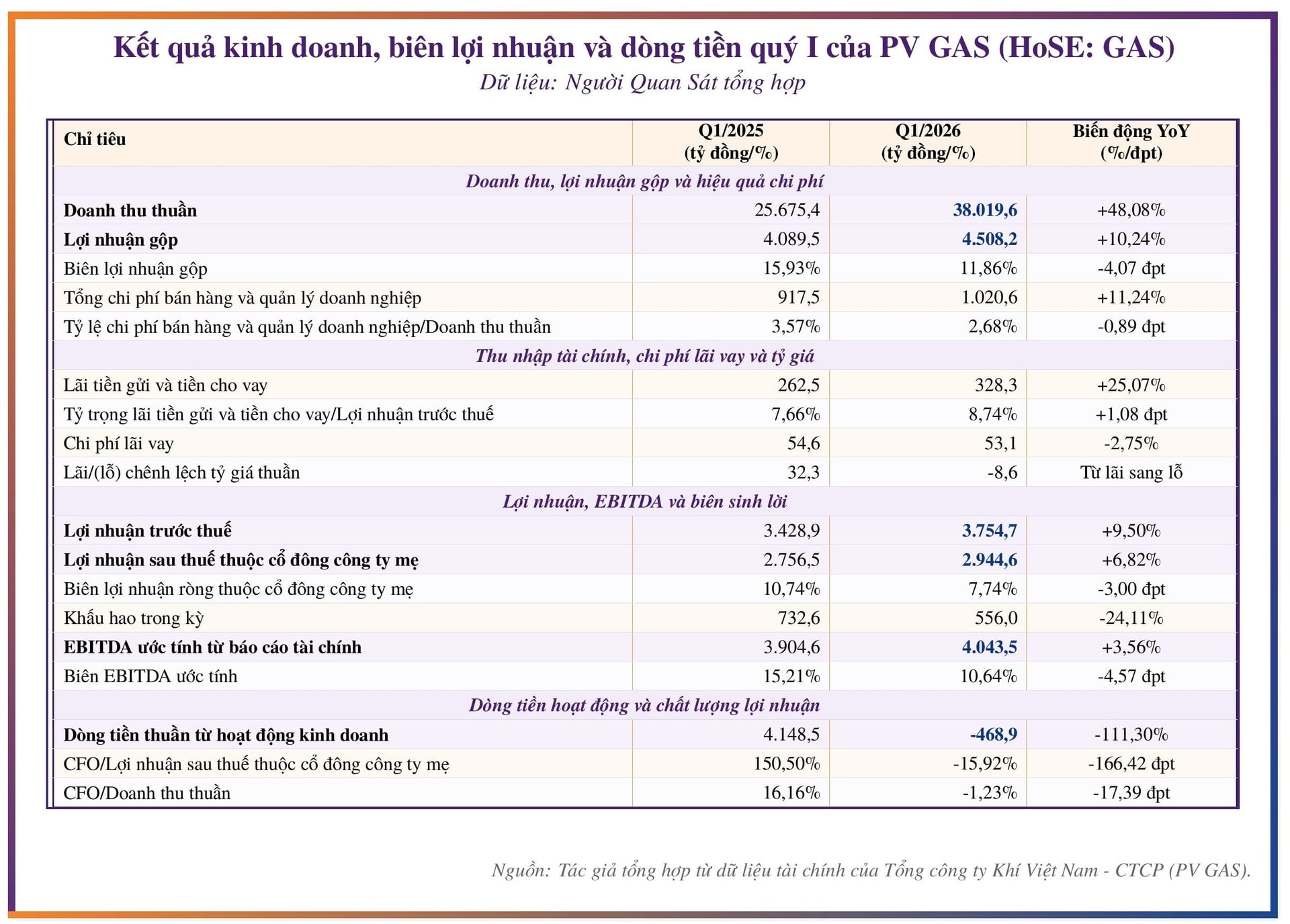Select the exchange loss value '-8,6'

(x=1002, y=473)
